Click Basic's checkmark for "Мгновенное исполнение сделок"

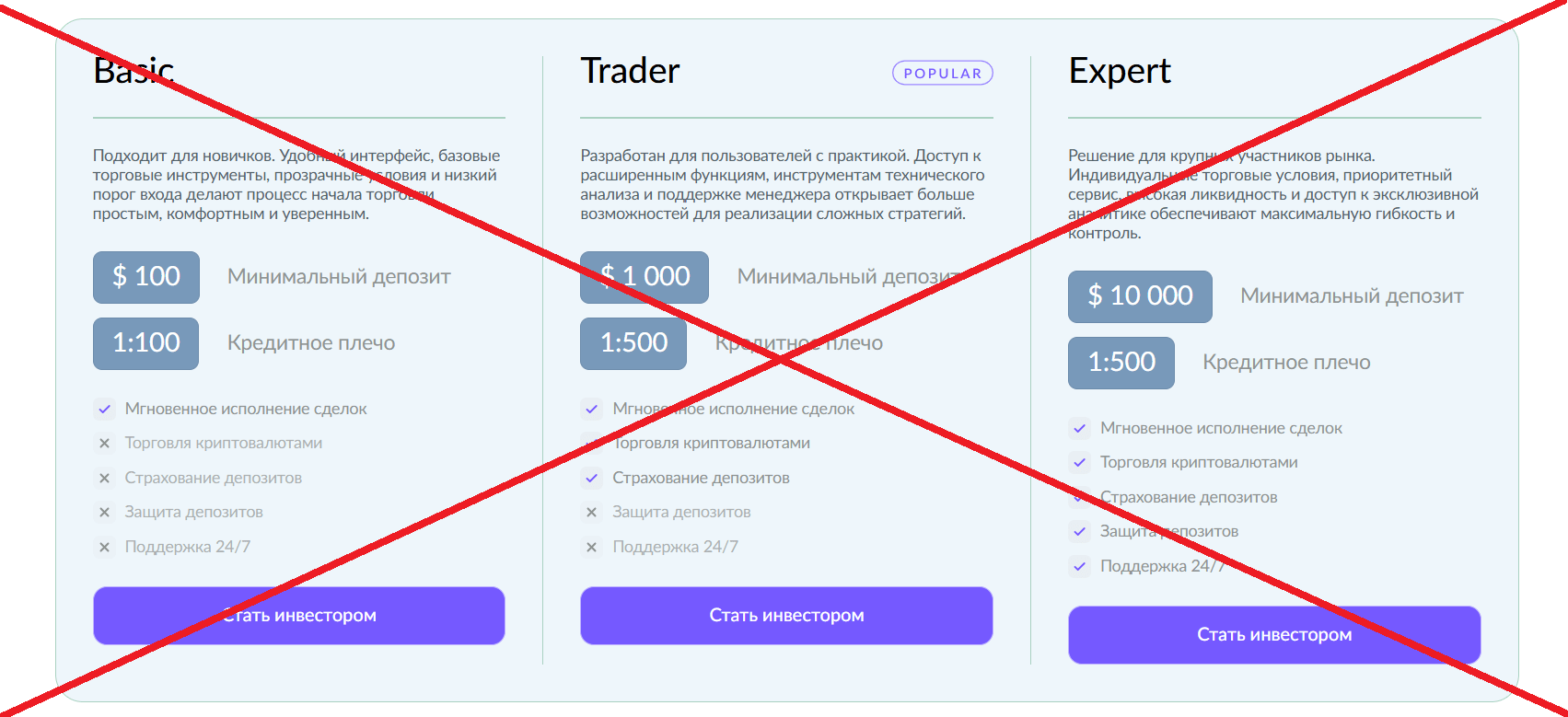tap(105, 409)
